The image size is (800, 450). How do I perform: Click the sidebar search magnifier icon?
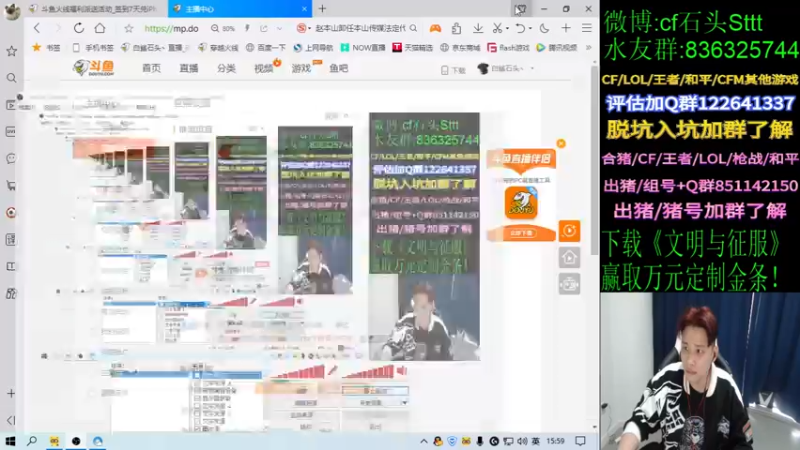coord(11,78)
